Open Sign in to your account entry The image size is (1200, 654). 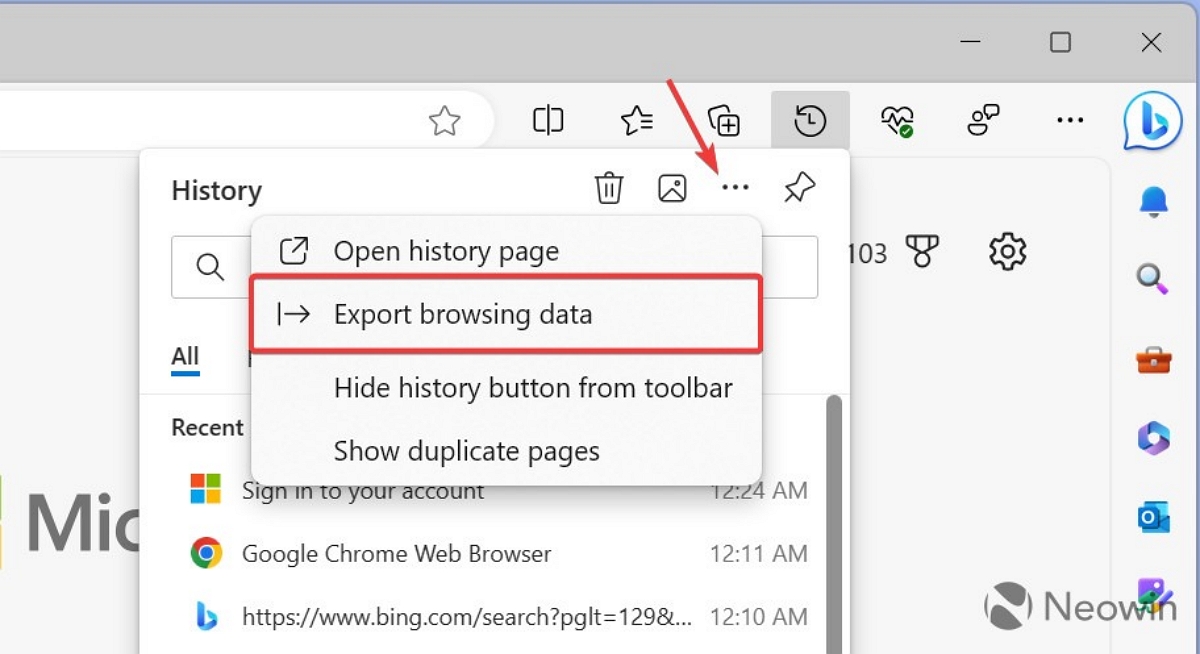(x=362, y=491)
